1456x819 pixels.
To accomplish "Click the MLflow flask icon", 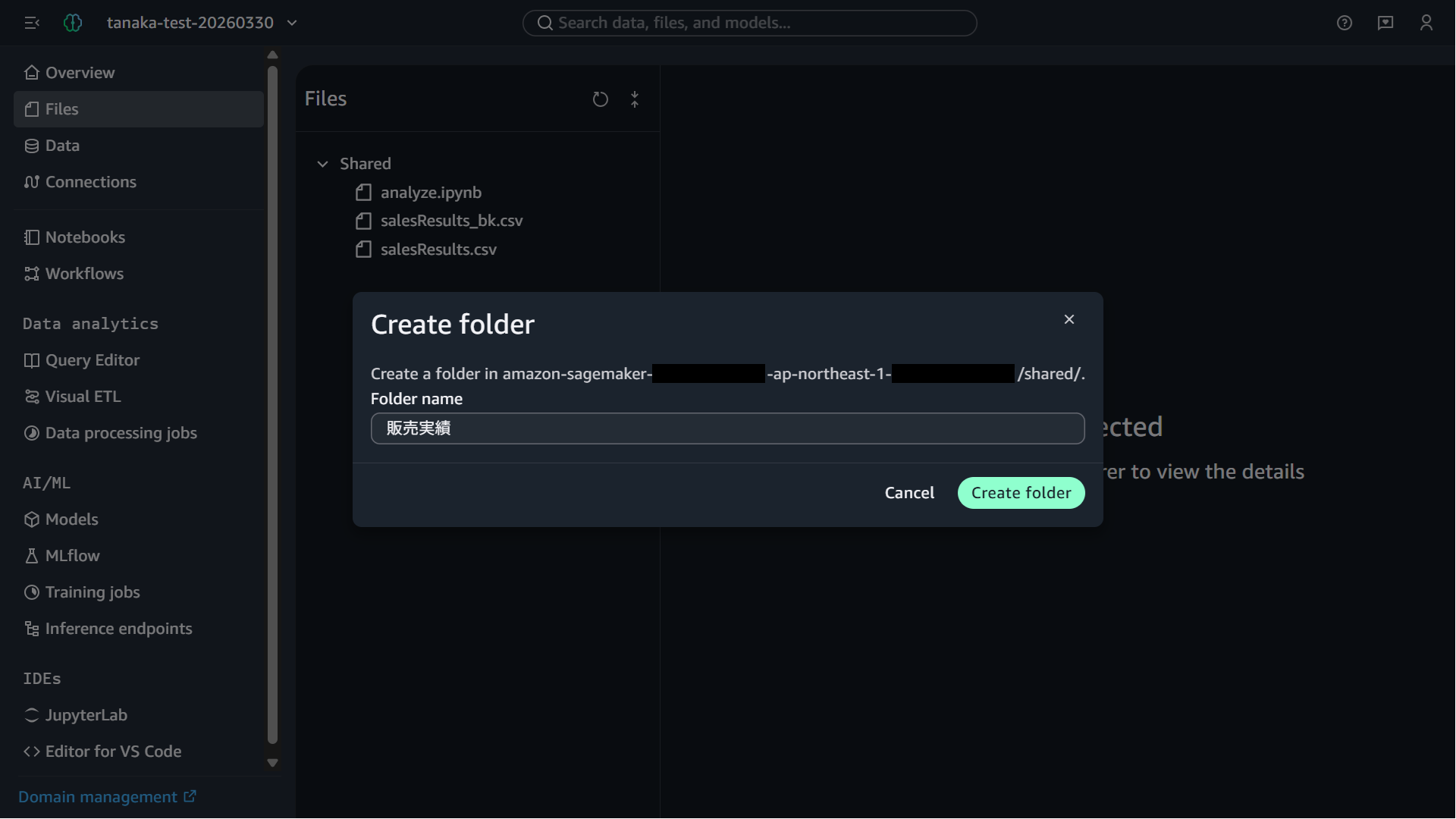I will 31,556.
